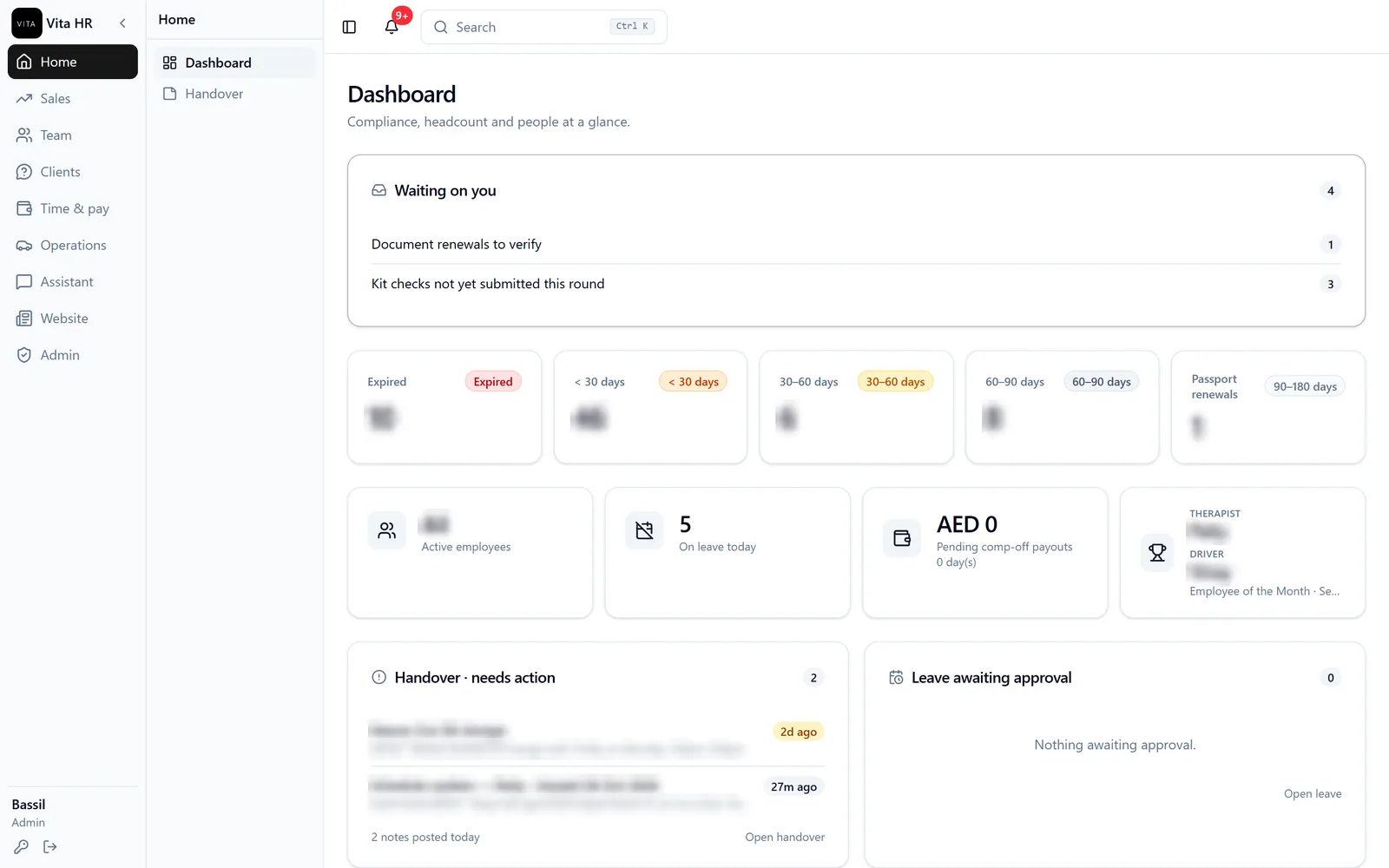The height and width of the screenshot is (868, 1389).
Task: Click the Open handover link
Action: (785, 837)
